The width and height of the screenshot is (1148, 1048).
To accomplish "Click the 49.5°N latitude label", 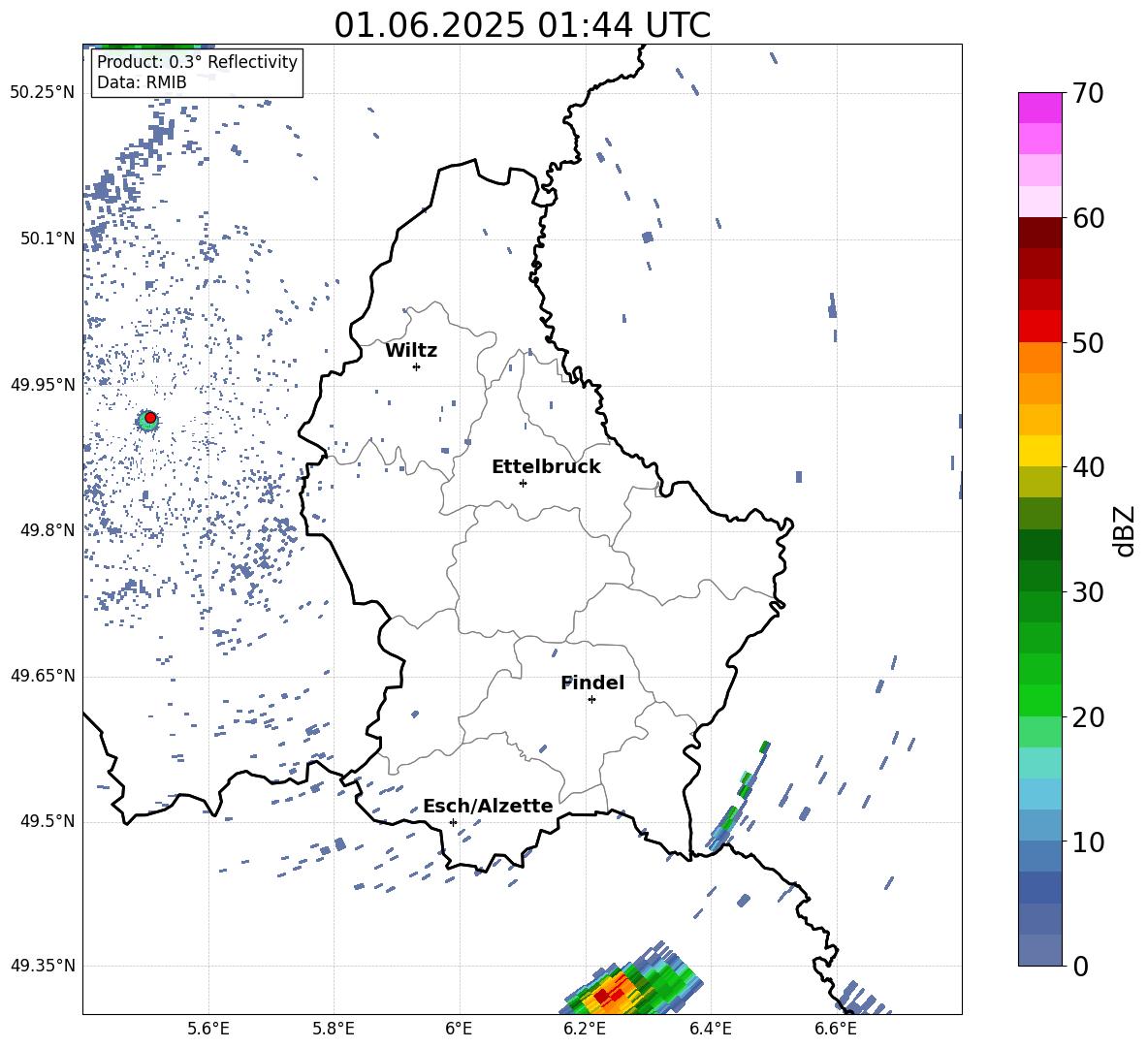I will (x=48, y=821).
